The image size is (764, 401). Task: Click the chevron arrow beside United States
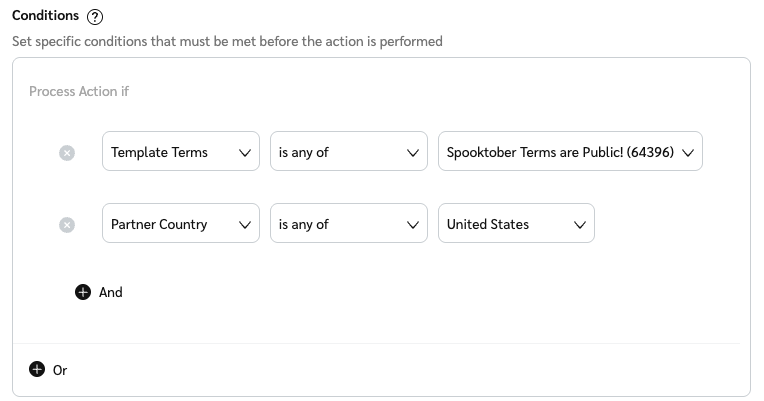(580, 225)
